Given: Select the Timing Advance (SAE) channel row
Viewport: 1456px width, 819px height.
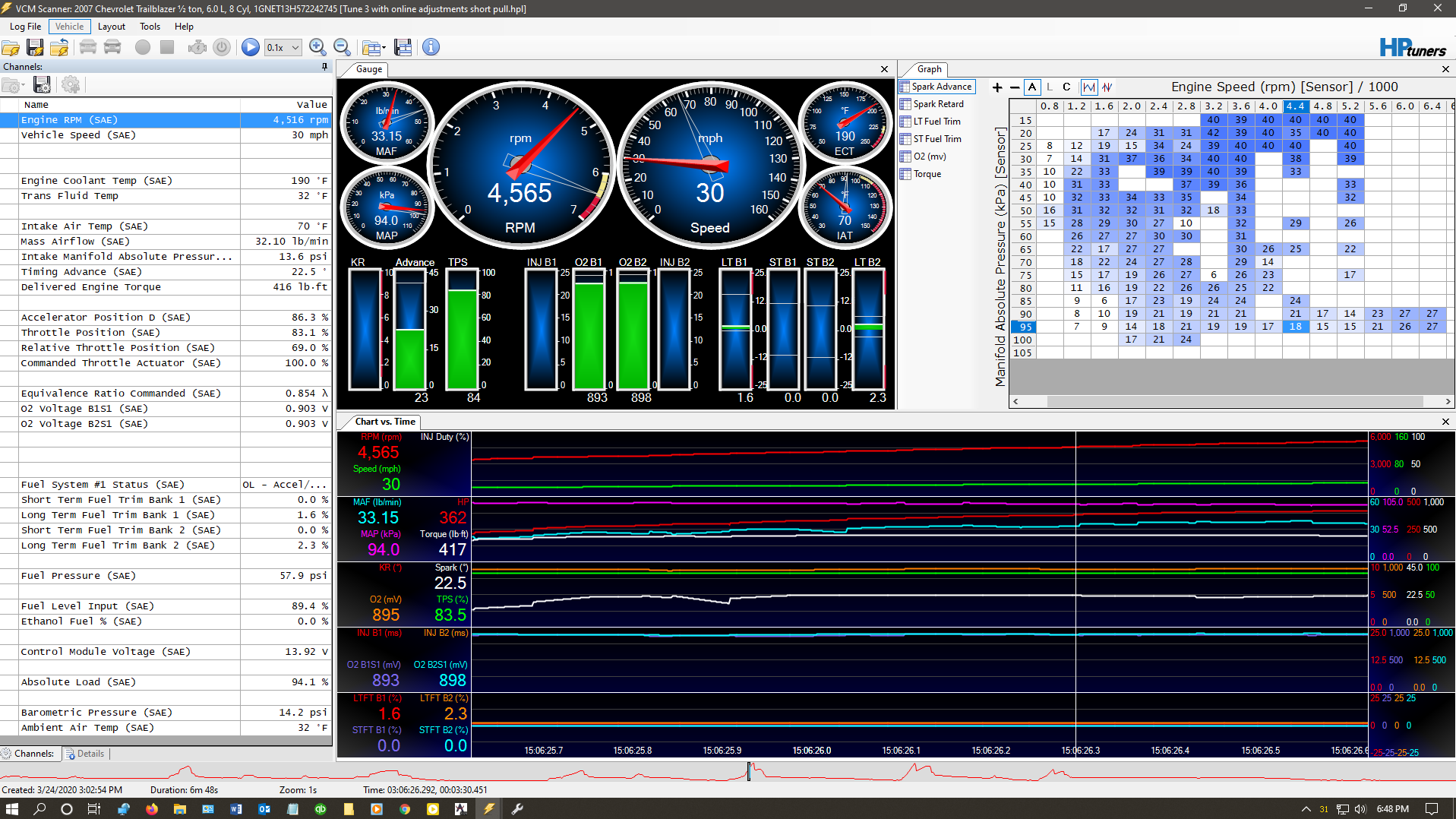Looking at the screenshot, I should coord(166,272).
